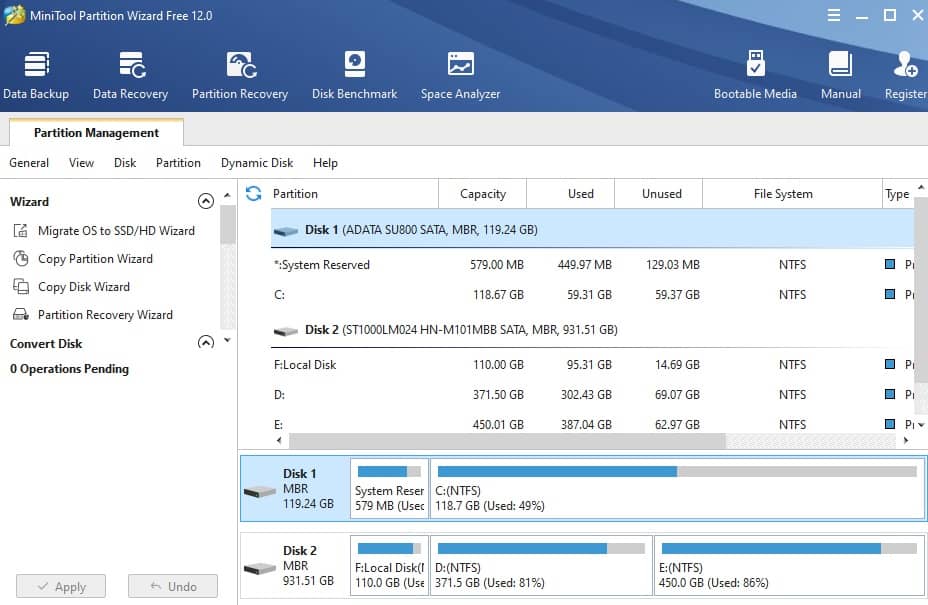The height and width of the screenshot is (605, 928).
Task: Sort by Unused column header
Action: (659, 194)
